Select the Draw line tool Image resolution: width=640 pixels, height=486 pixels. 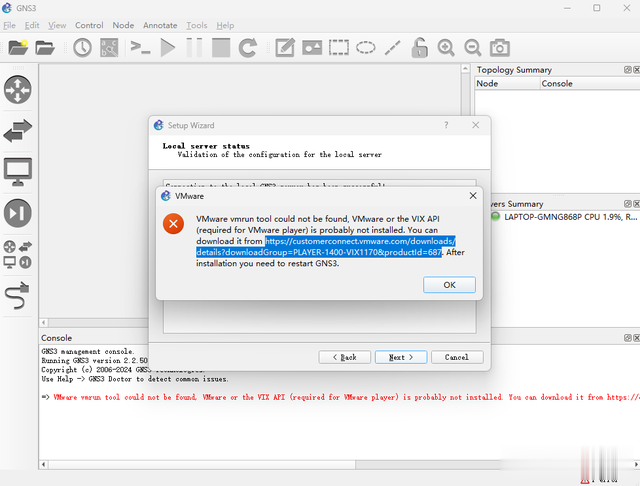click(x=393, y=48)
